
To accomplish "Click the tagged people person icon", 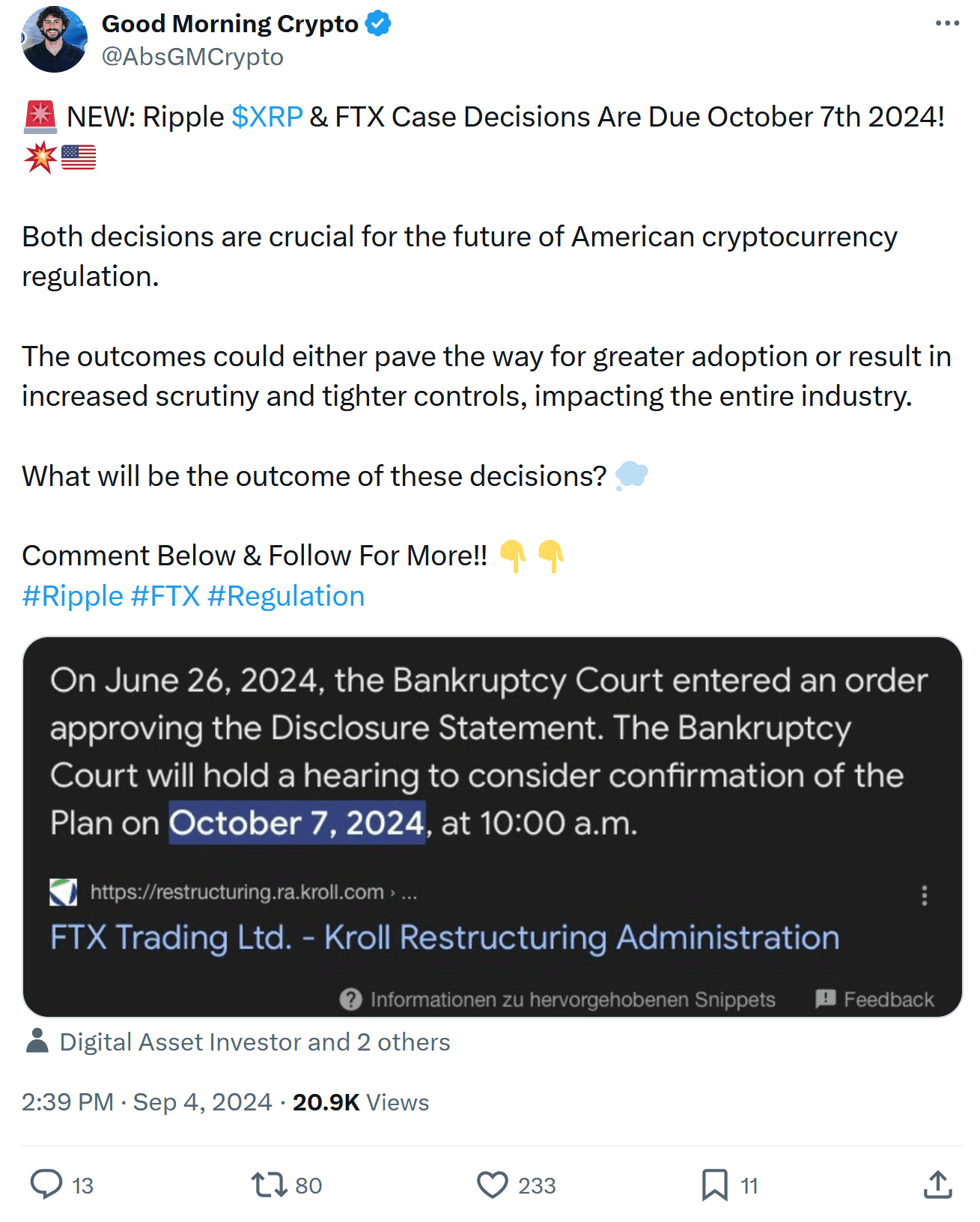I will tap(37, 1041).
